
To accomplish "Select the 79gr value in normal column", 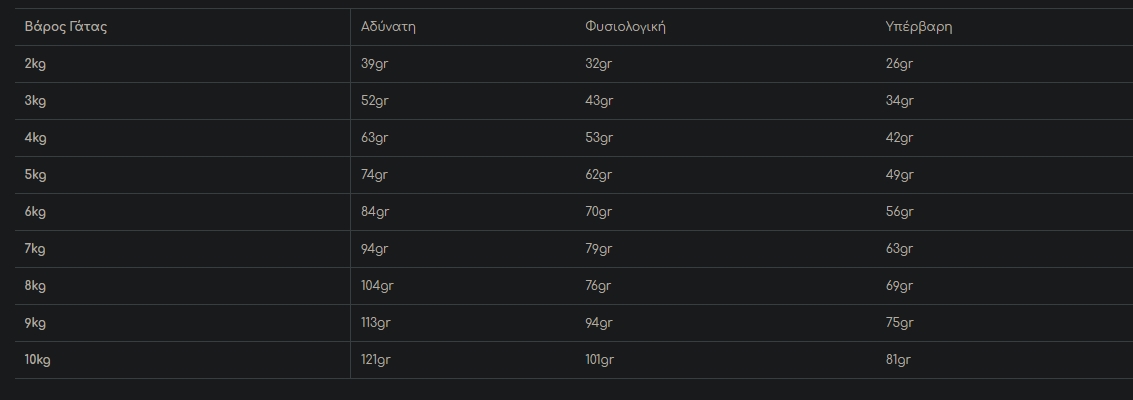I will pyautogui.click(x=599, y=249).
